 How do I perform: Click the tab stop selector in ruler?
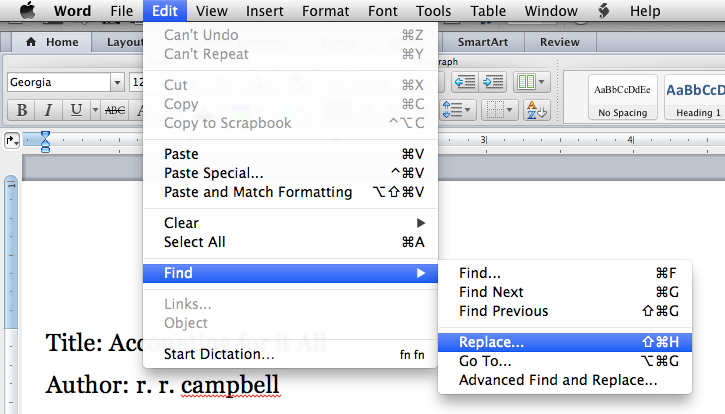tap(12, 140)
